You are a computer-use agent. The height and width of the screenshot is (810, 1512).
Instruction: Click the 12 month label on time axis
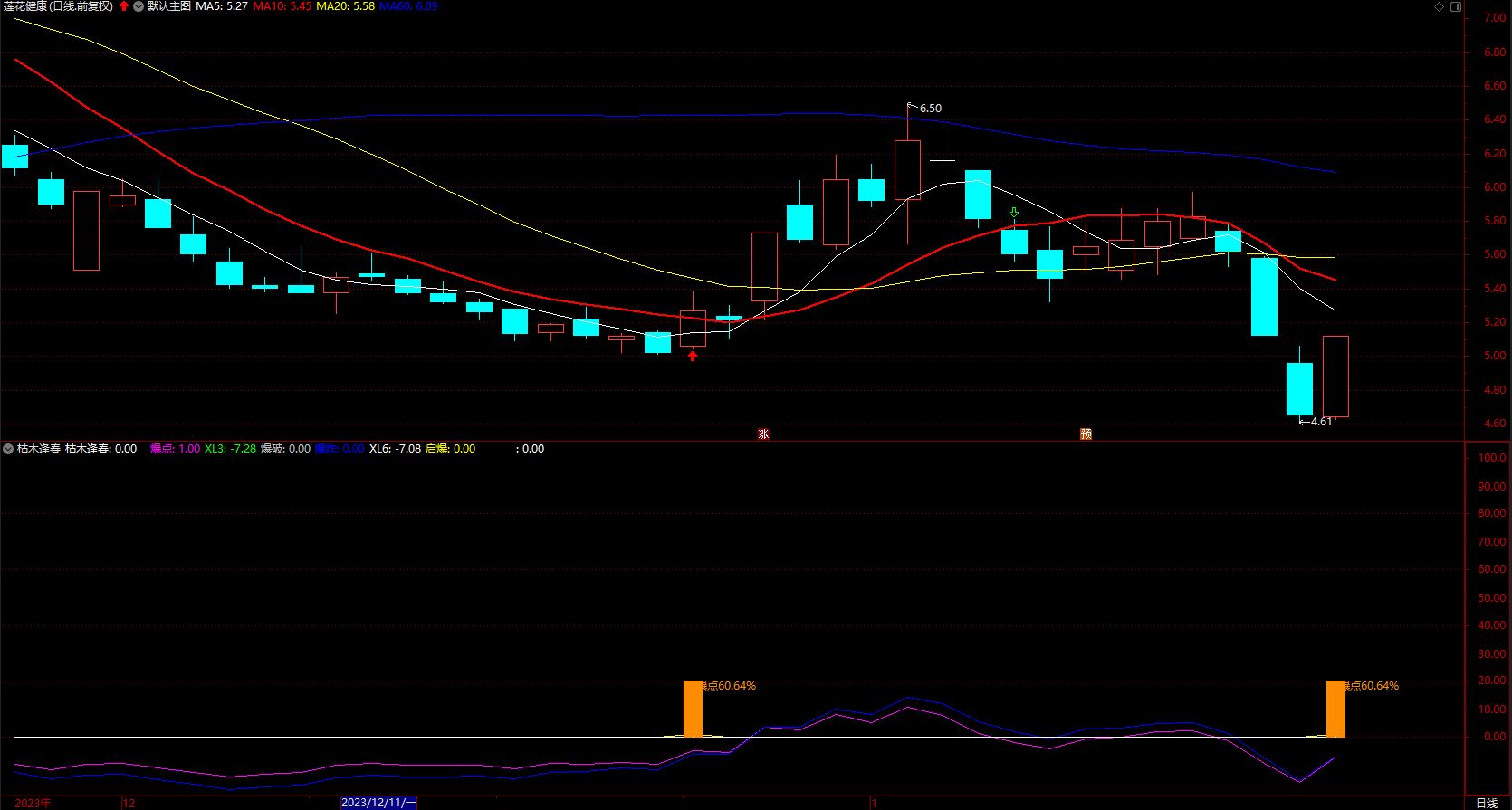[x=129, y=803]
